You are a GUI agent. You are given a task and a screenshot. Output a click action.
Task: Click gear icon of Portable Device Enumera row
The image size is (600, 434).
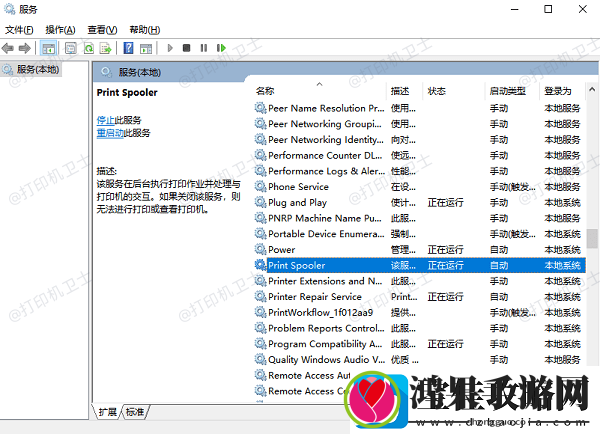[x=260, y=234]
